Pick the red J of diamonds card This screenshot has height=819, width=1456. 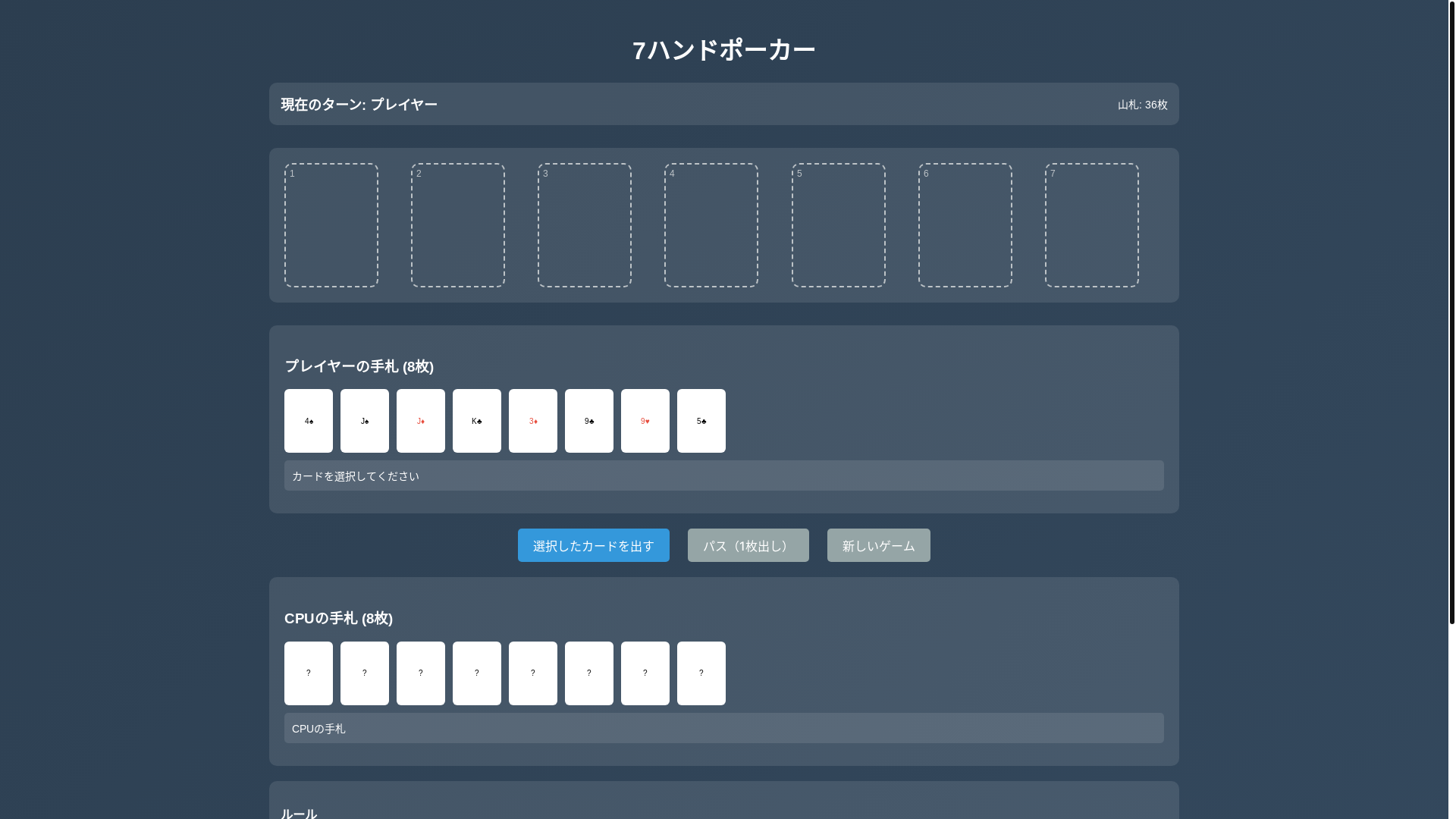tap(420, 421)
